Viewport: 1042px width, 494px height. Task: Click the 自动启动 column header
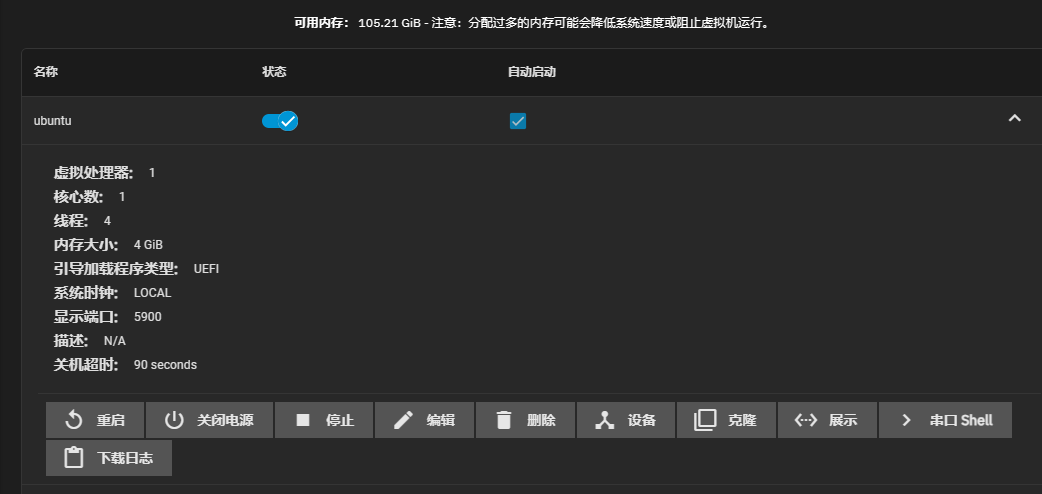tap(532, 72)
